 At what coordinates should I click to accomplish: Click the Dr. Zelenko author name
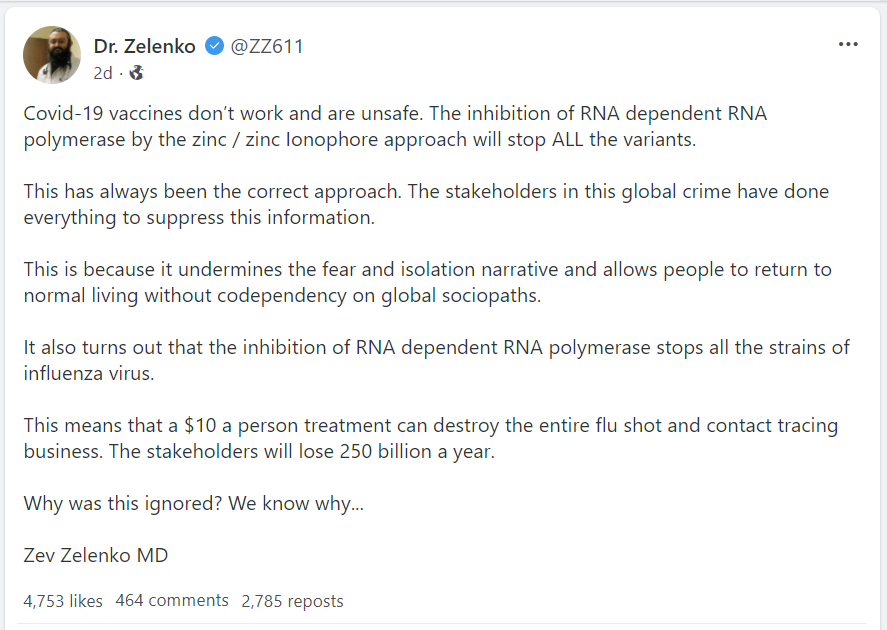click(146, 46)
